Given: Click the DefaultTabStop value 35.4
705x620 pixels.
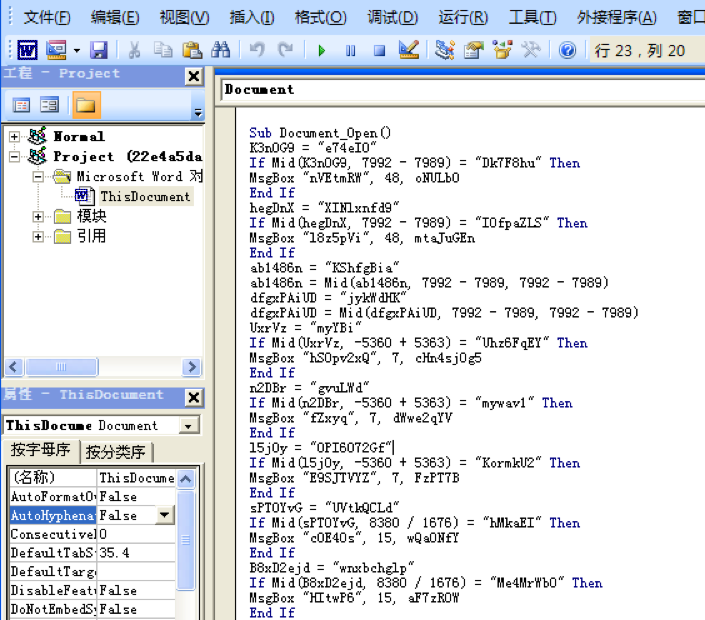Looking at the screenshot, I should pyautogui.click(x=114, y=553).
